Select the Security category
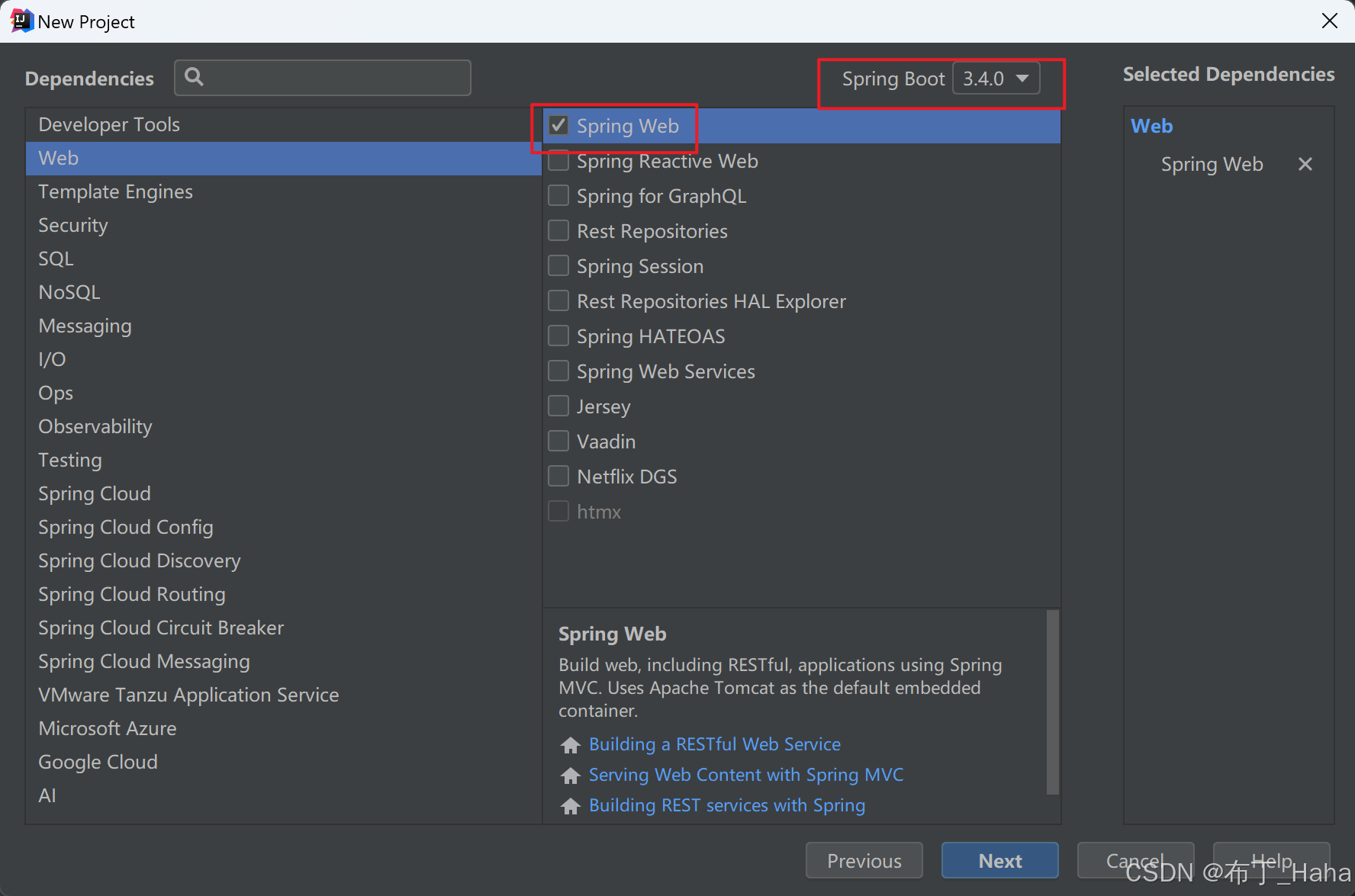Image resolution: width=1355 pixels, height=896 pixels. point(283,225)
